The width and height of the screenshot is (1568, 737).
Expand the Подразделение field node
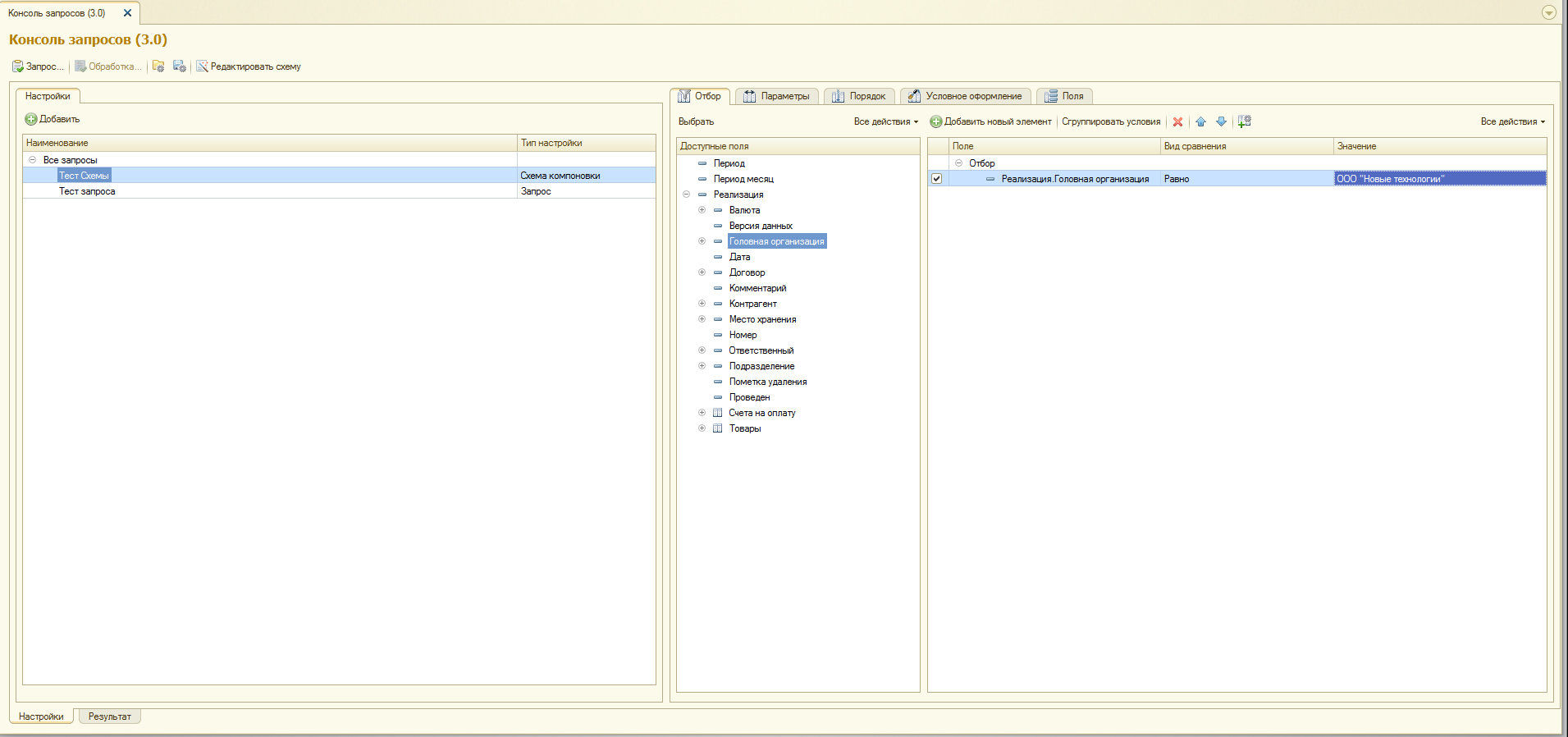(702, 366)
